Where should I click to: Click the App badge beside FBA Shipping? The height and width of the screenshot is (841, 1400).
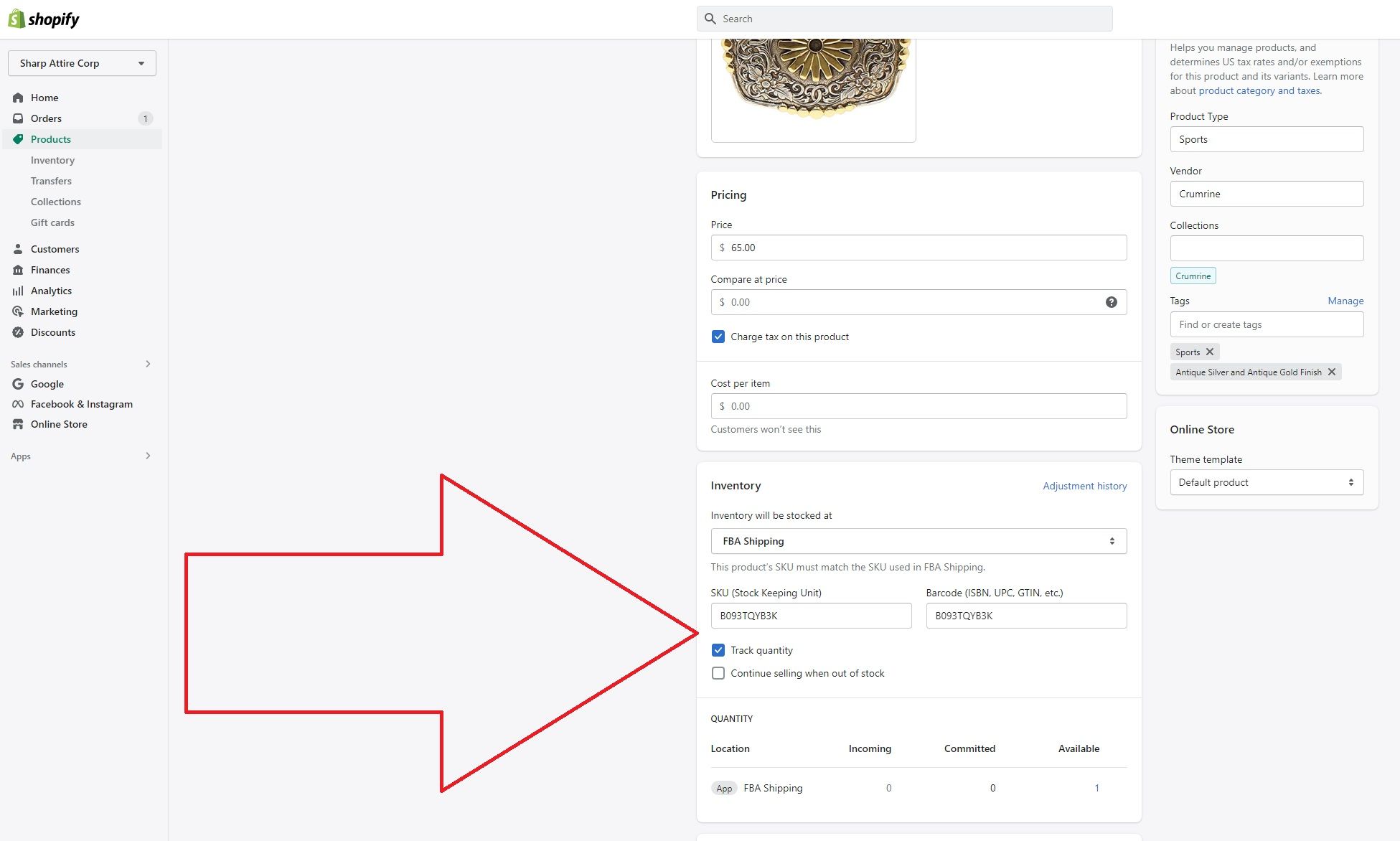[x=724, y=788]
